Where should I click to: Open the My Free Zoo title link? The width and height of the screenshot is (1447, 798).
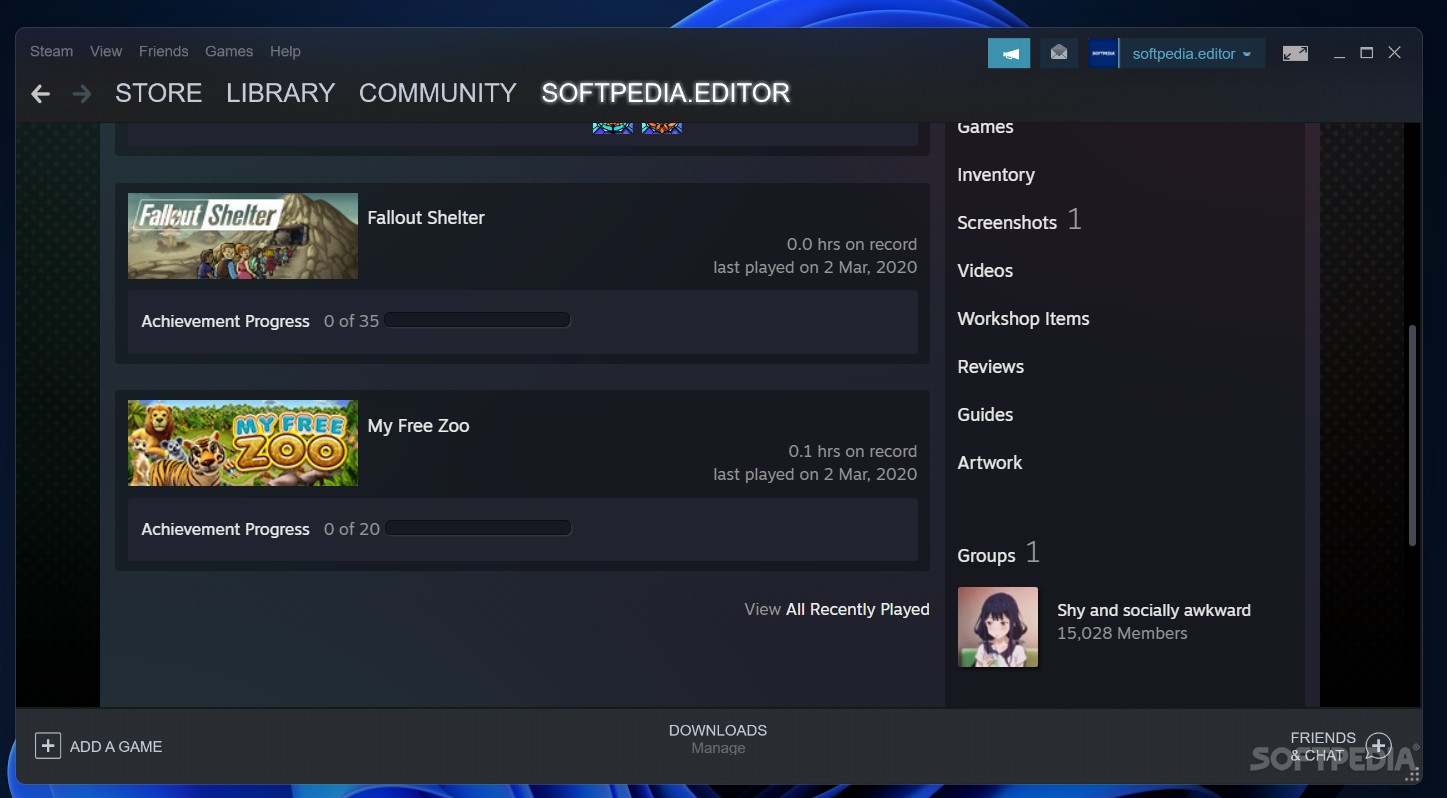click(418, 426)
